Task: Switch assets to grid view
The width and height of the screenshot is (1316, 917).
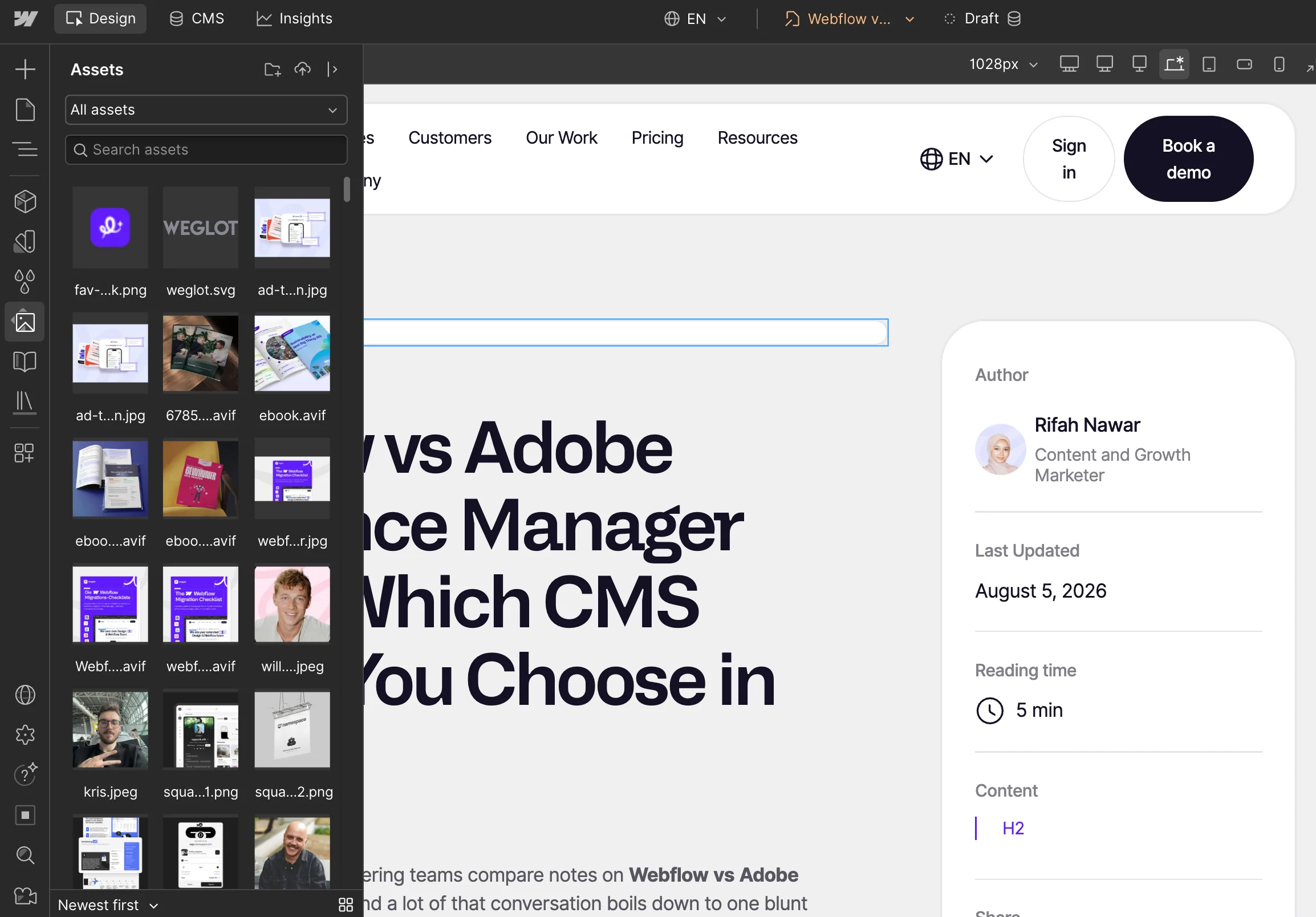Action: tap(346, 904)
